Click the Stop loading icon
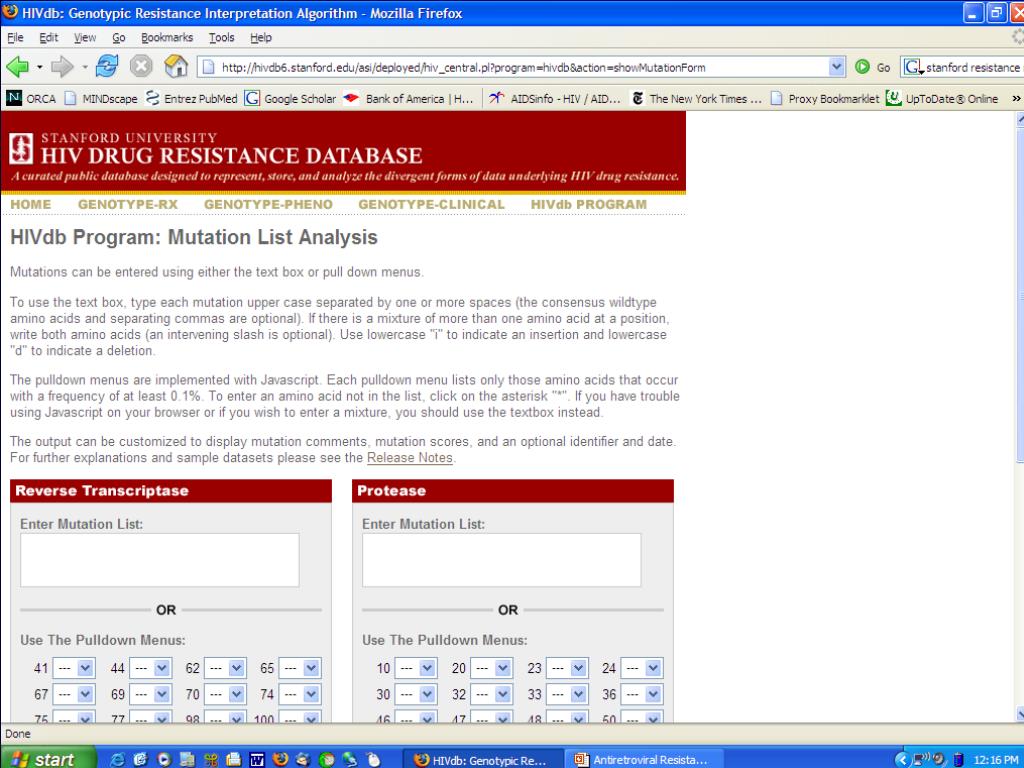Image resolution: width=1024 pixels, height=768 pixels. (142, 67)
